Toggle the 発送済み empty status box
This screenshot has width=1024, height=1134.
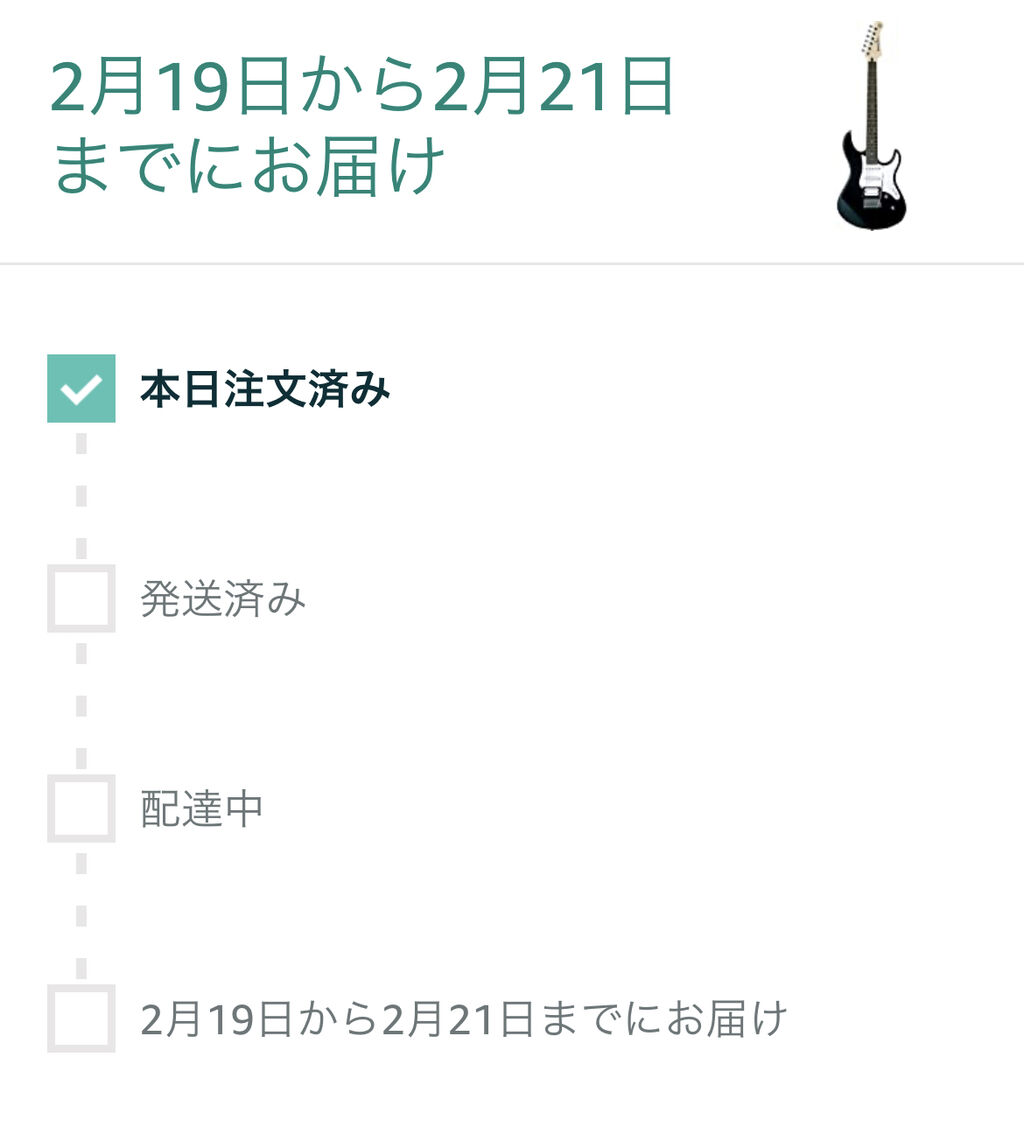(81, 598)
